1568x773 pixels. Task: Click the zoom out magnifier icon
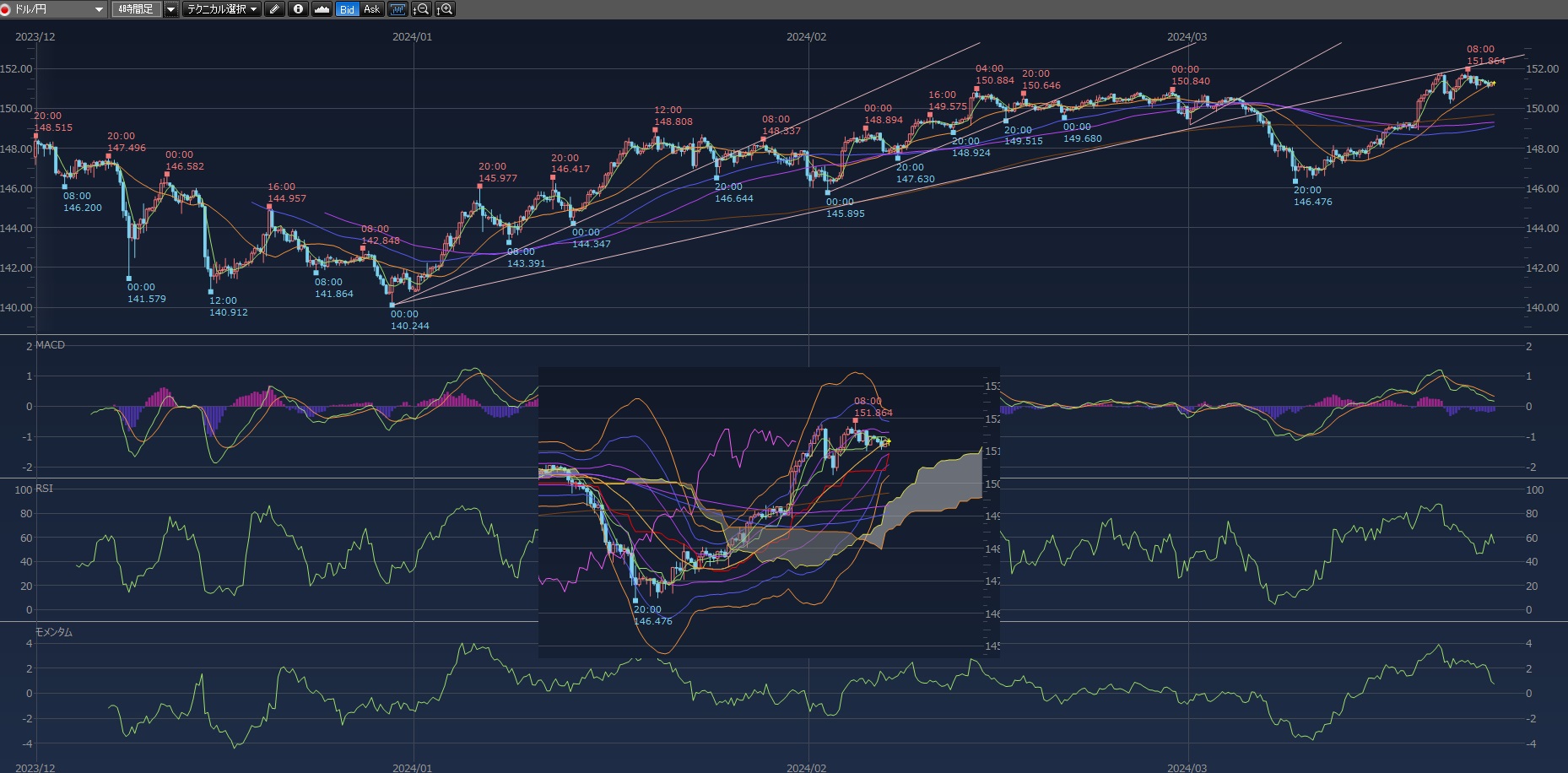(x=421, y=9)
